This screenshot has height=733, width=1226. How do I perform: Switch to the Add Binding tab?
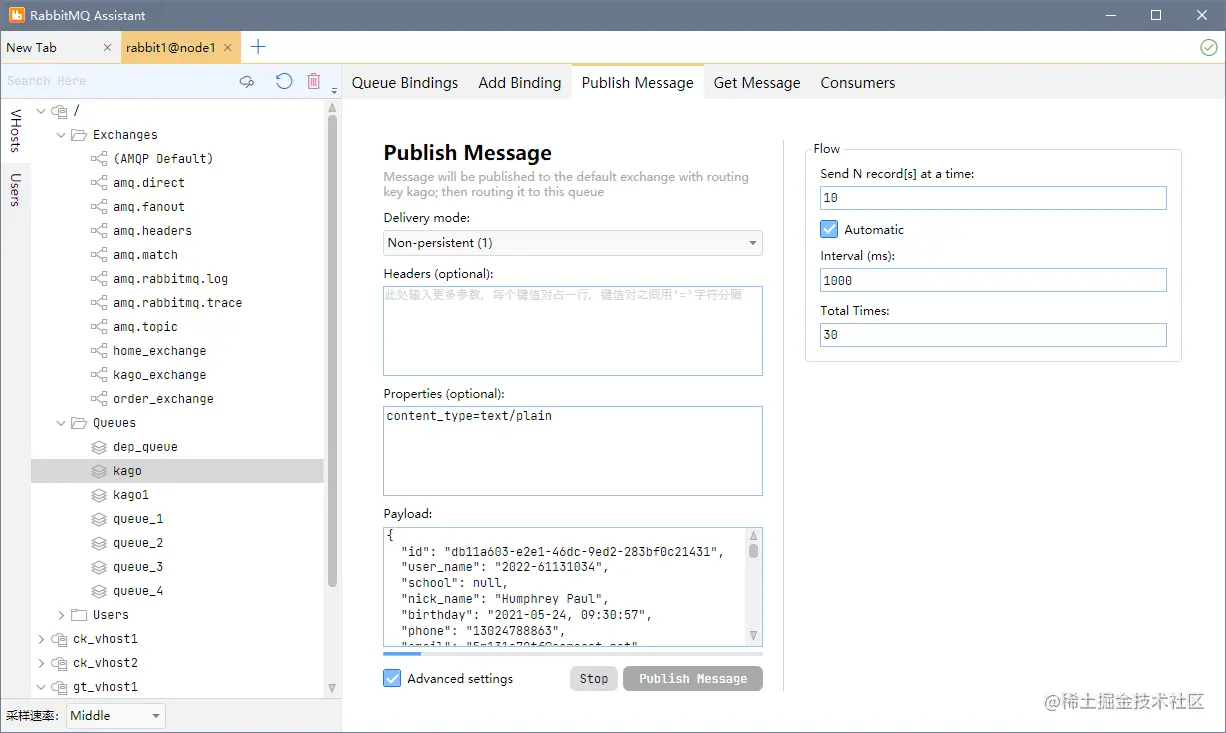click(520, 83)
